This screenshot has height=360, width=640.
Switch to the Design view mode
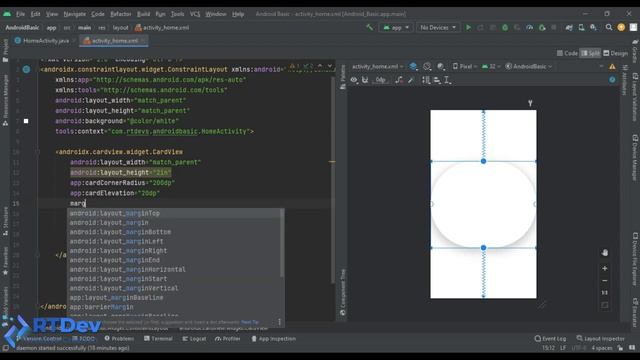[x=616, y=53]
